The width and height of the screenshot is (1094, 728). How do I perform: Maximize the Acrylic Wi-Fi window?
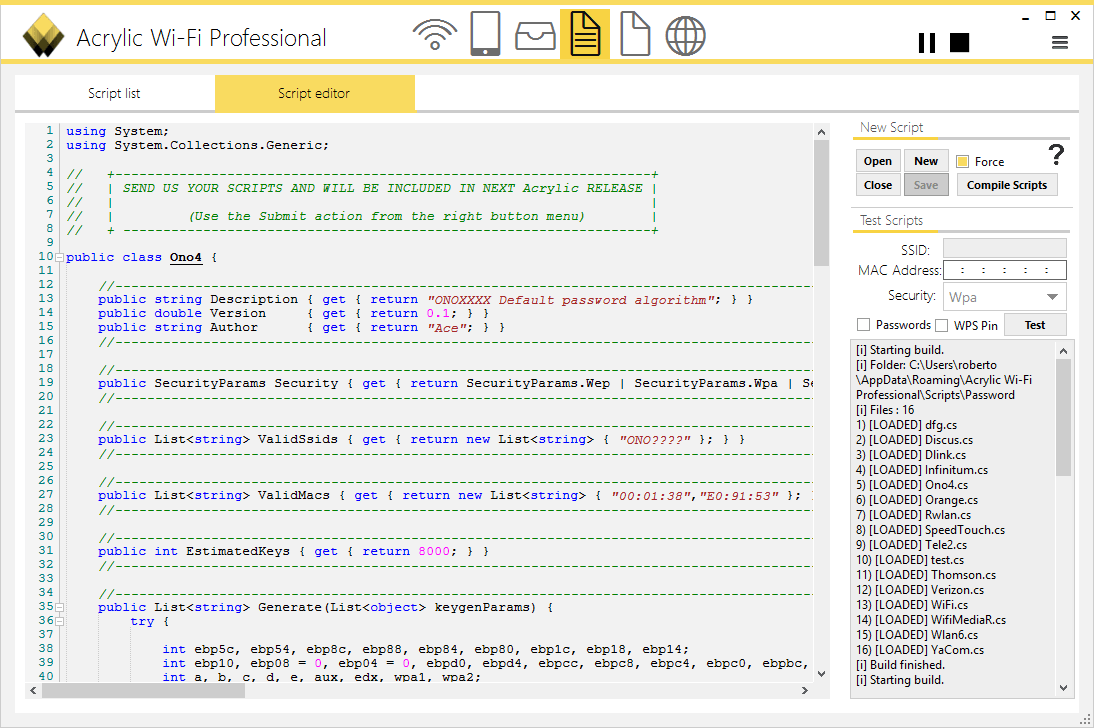click(x=1050, y=15)
